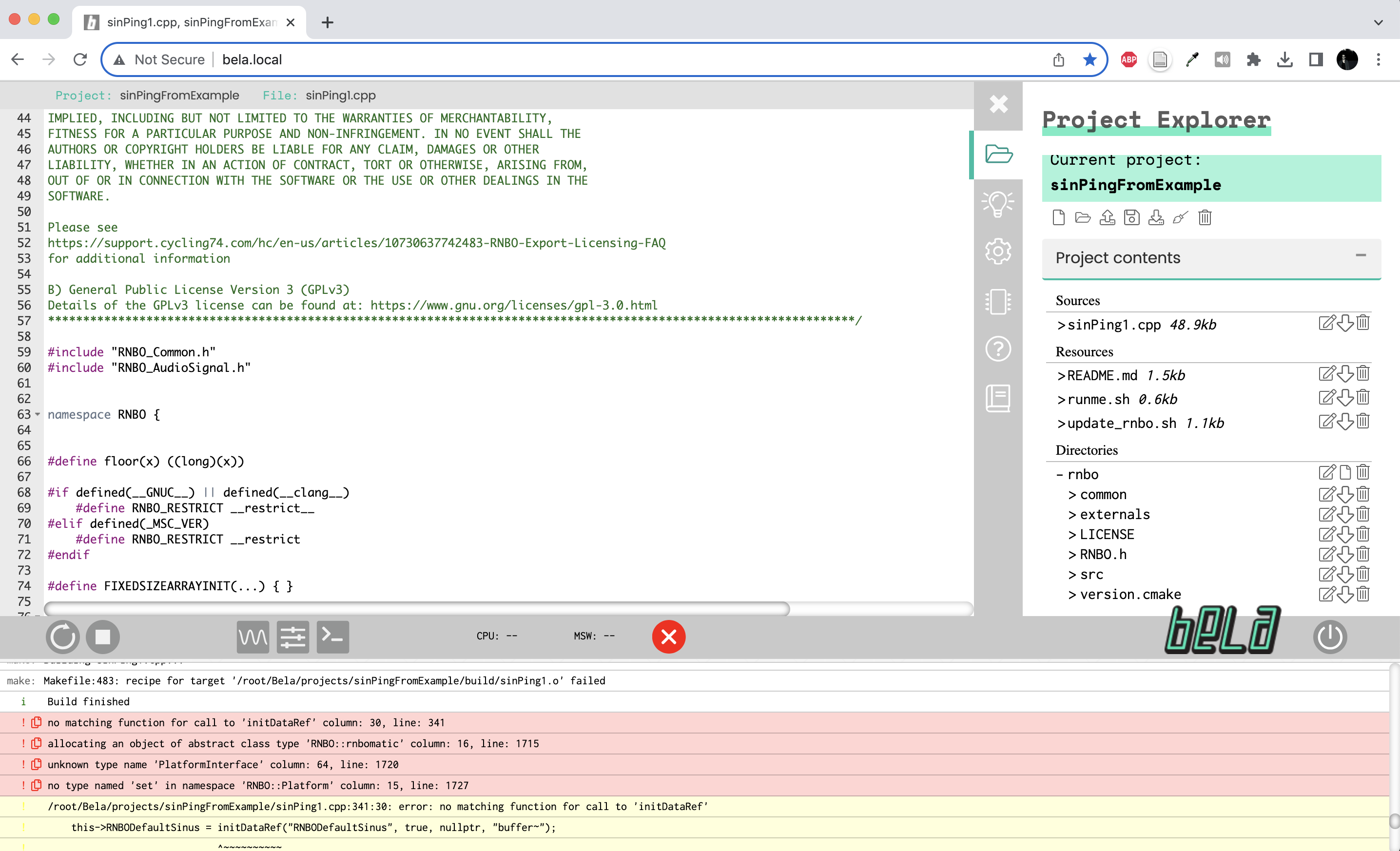This screenshot has height=851, width=1400.
Task: Open sinPing1.cpp in the Sources list
Action: (x=1114, y=325)
